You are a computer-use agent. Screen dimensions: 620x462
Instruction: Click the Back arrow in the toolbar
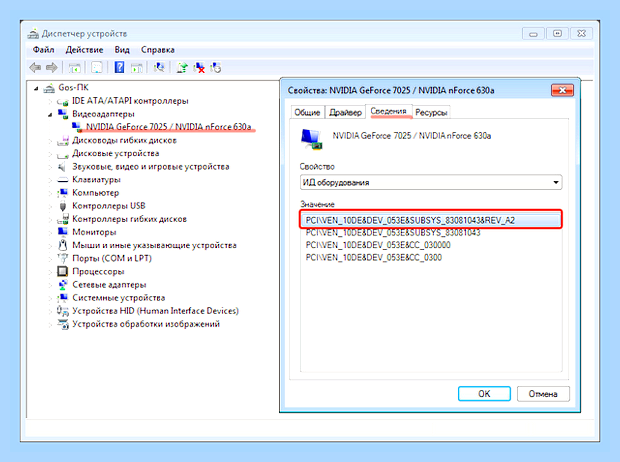pyautogui.click(x=35, y=68)
